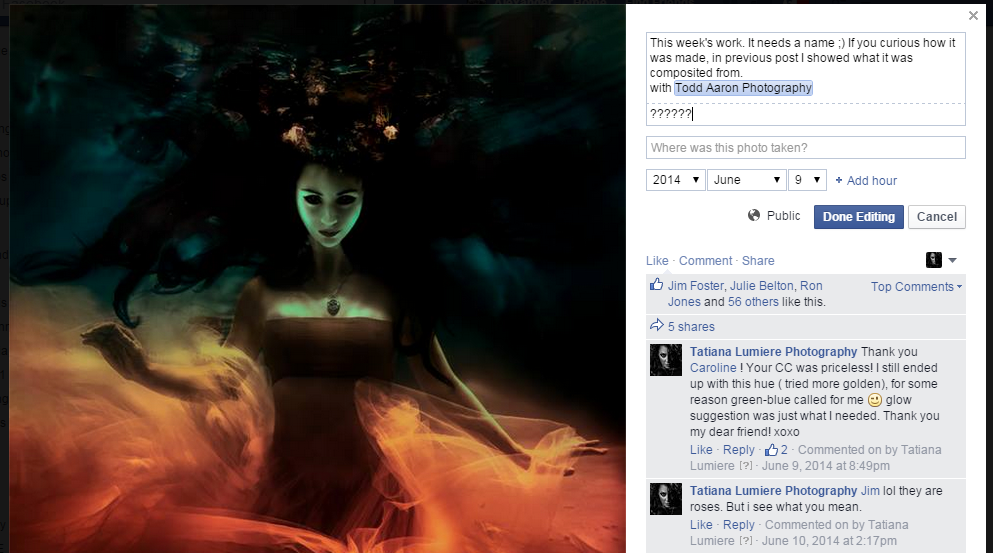Click the commenting-as profile avatar
Screen dimensions: 993x553
(933, 260)
